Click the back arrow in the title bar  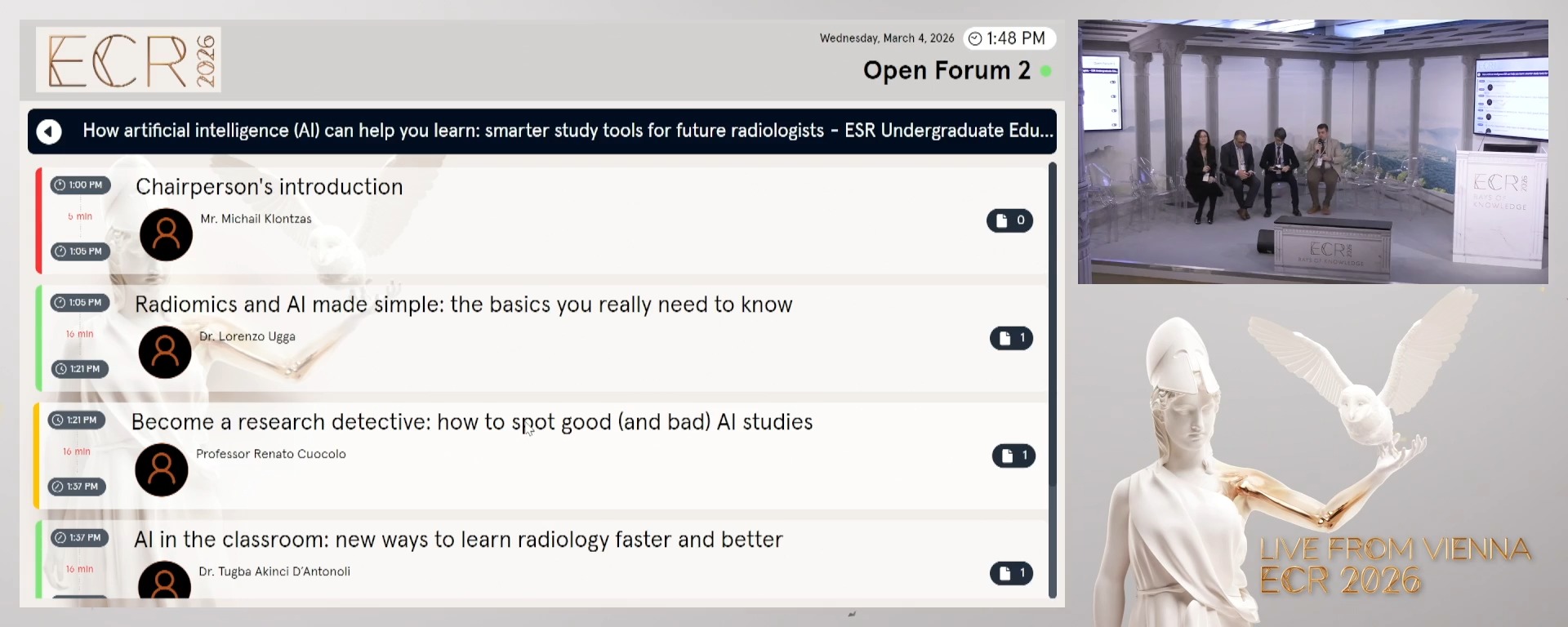click(x=49, y=131)
